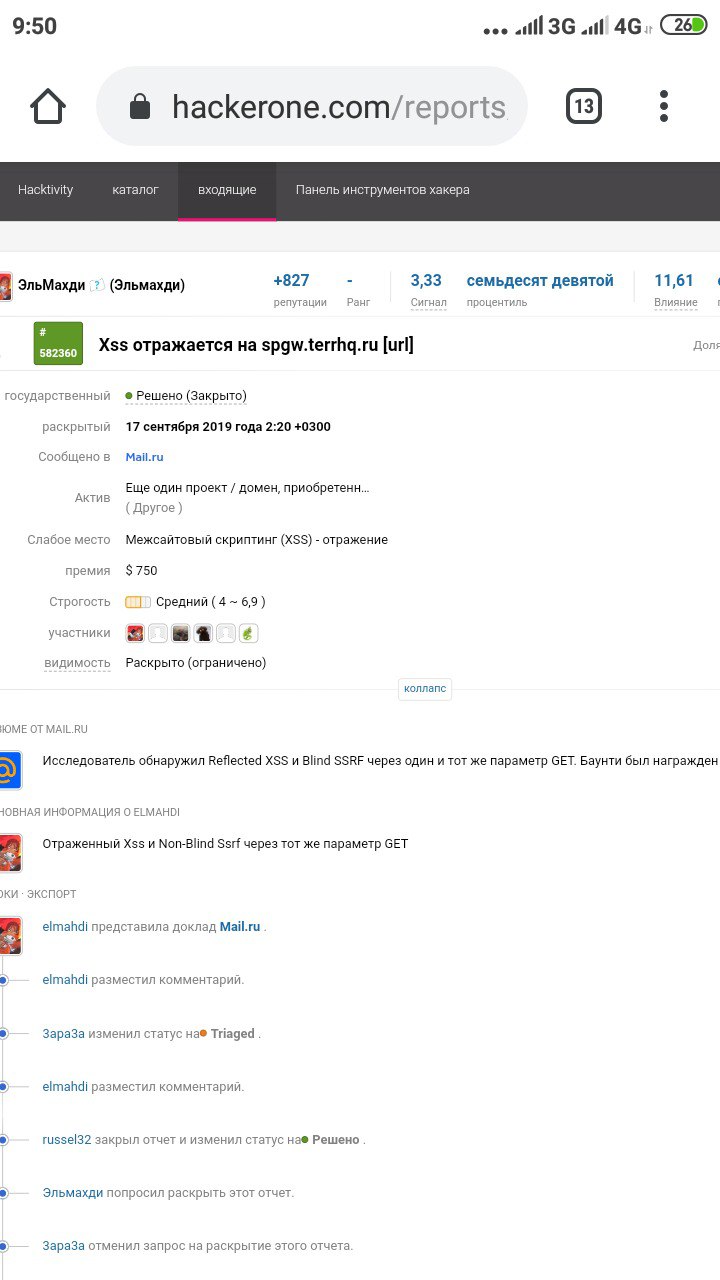Tap the hackerone.com address bar
Image resolution: width=720 pixels, height=1280 pixels.
click(x=338, y=107)
